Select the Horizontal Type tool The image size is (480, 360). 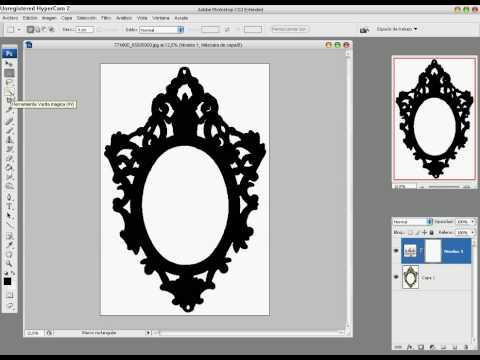tap(9, 207)
